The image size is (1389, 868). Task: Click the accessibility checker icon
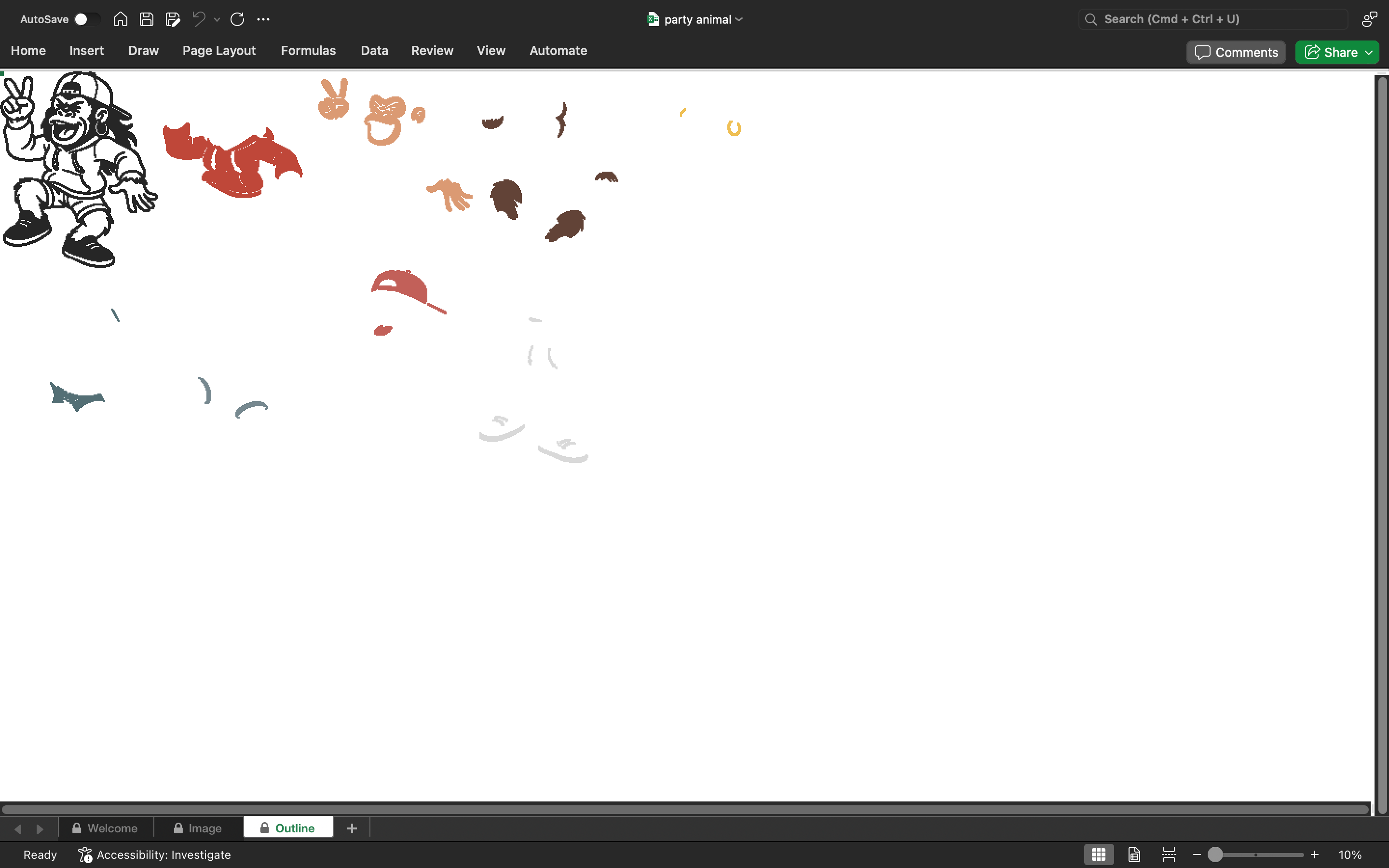[85, 855]
